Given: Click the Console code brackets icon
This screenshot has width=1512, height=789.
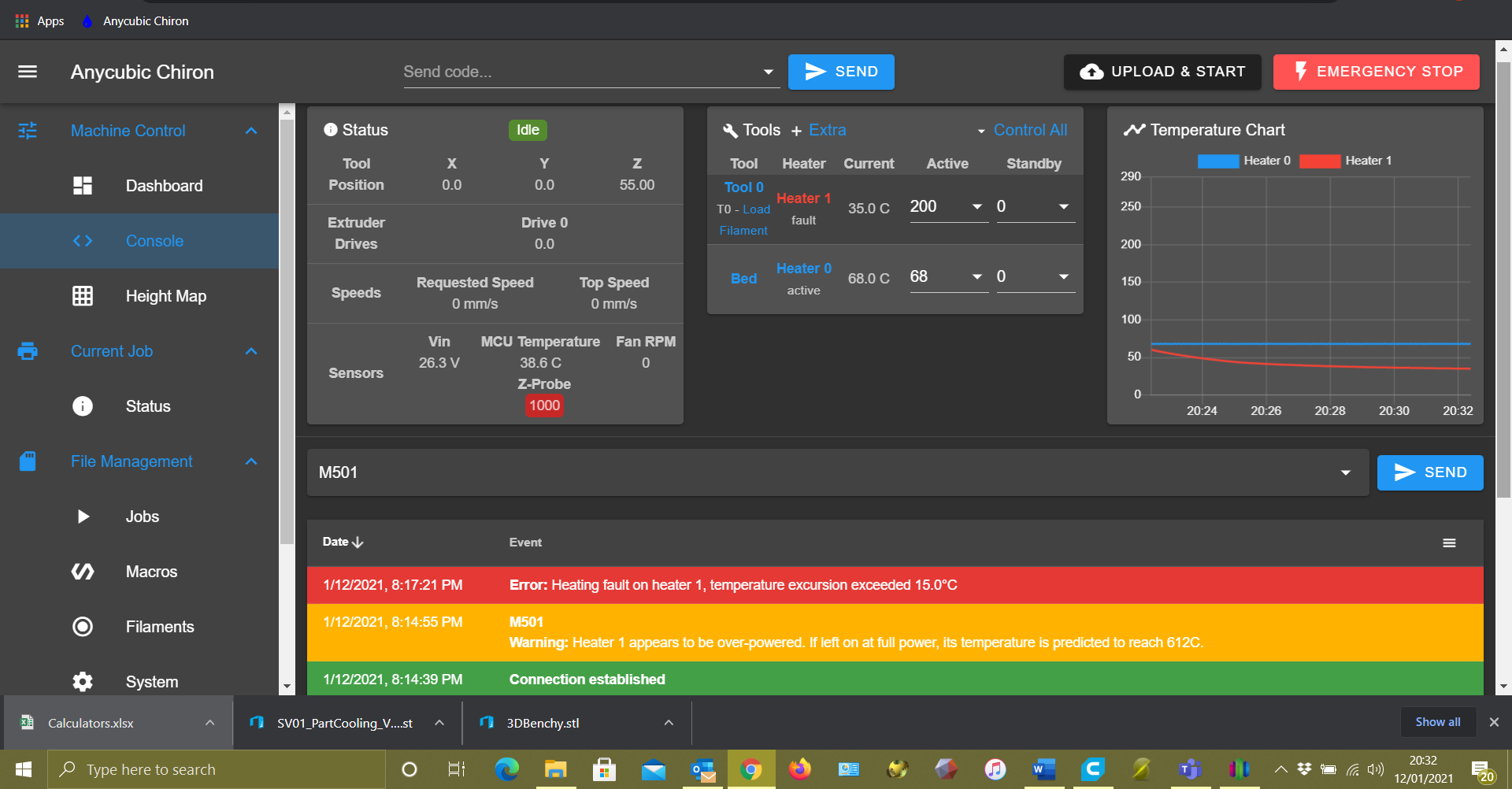Looking at the screenshot, I should (x=83, y=241).
